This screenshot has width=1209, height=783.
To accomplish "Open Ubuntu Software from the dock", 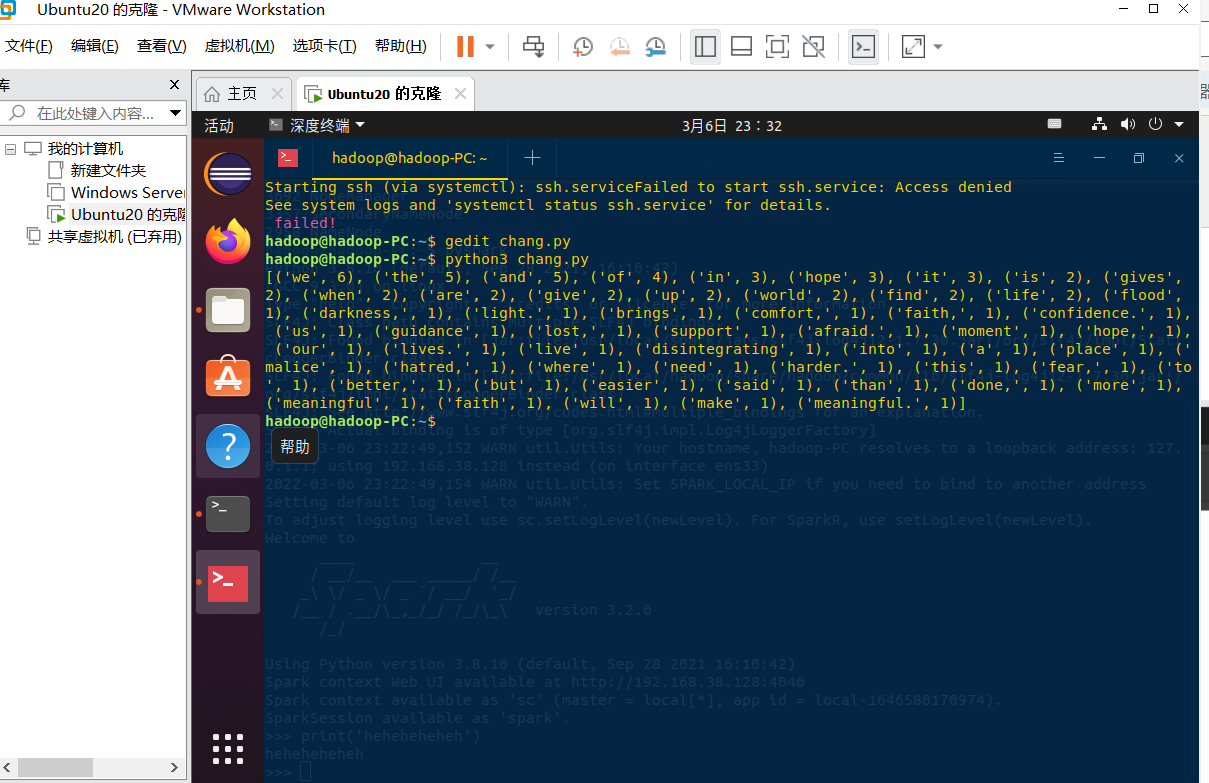I will pos(228,376).
